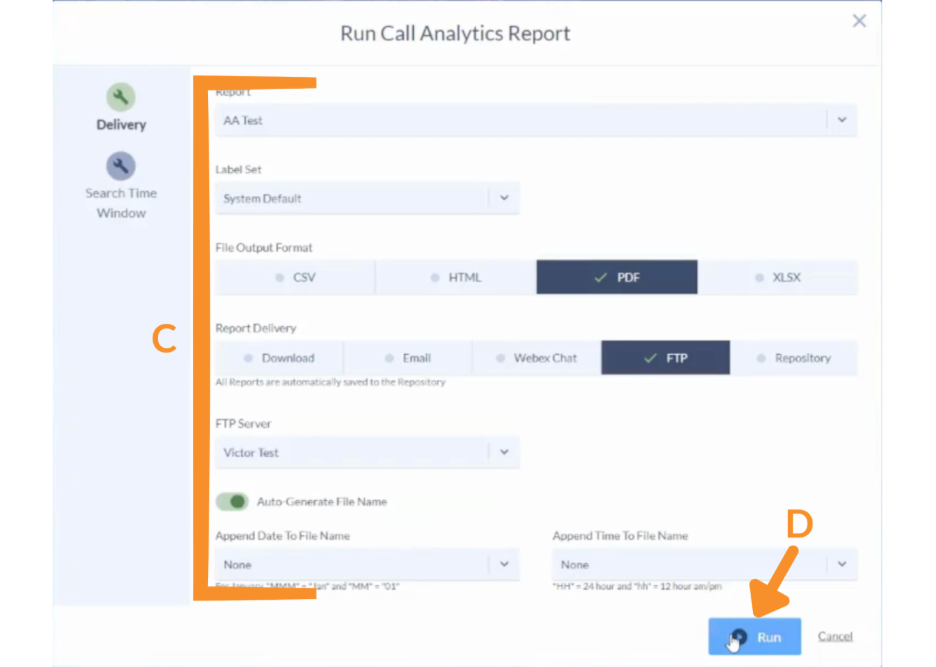
Task: Pick Webex Chat delivery option
Action: click(x=537, y=358)
